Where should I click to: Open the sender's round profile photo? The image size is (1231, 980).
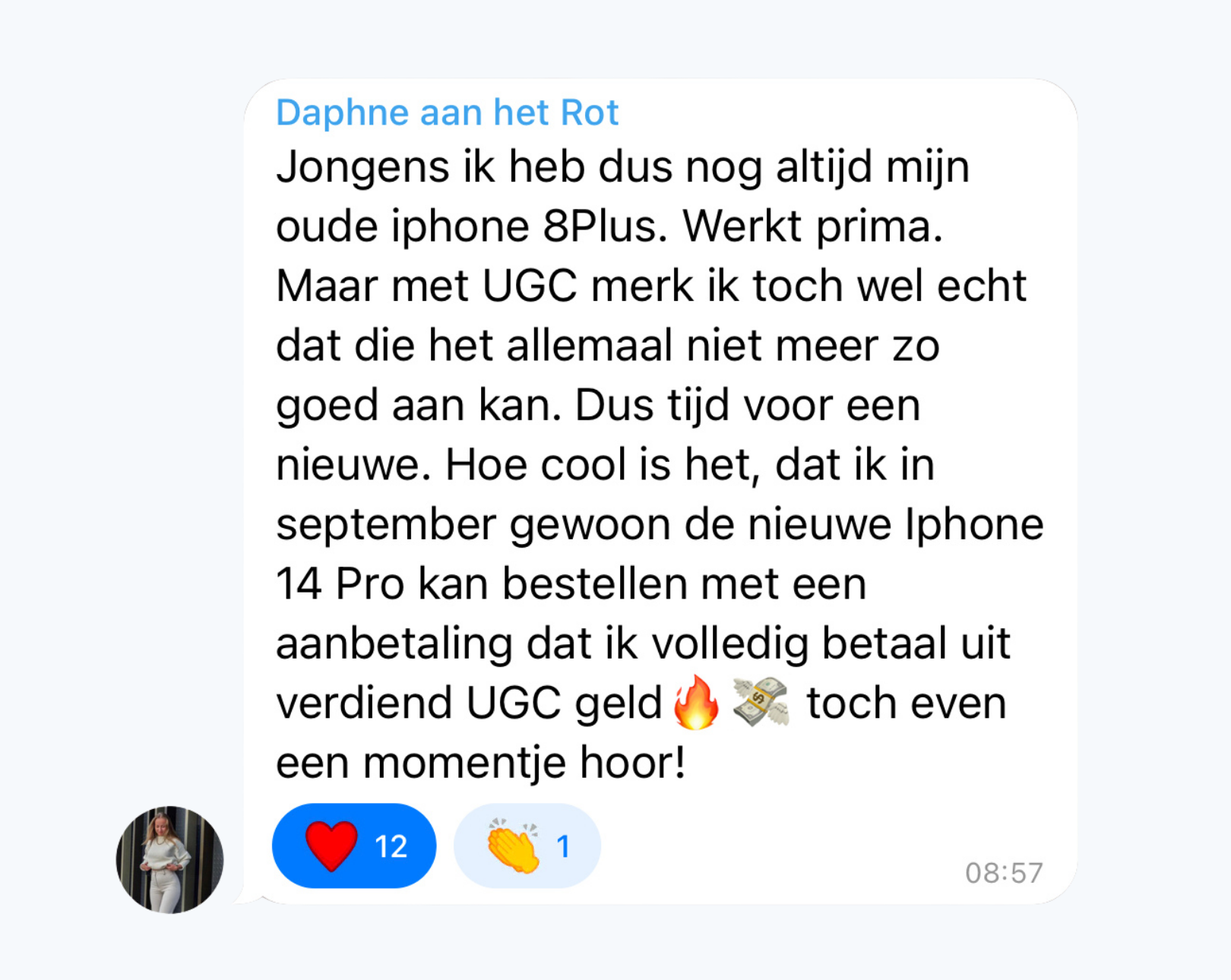(169, 859)
